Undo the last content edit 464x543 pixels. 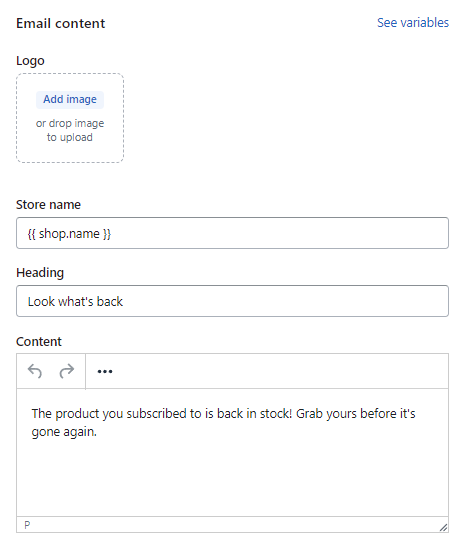coord(35,371)
